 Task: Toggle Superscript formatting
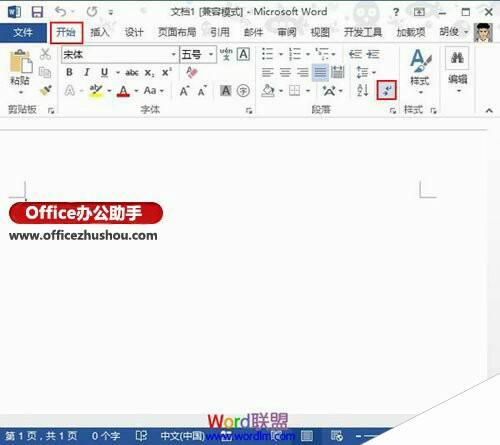pyautogui.click(x=167, y=72)
